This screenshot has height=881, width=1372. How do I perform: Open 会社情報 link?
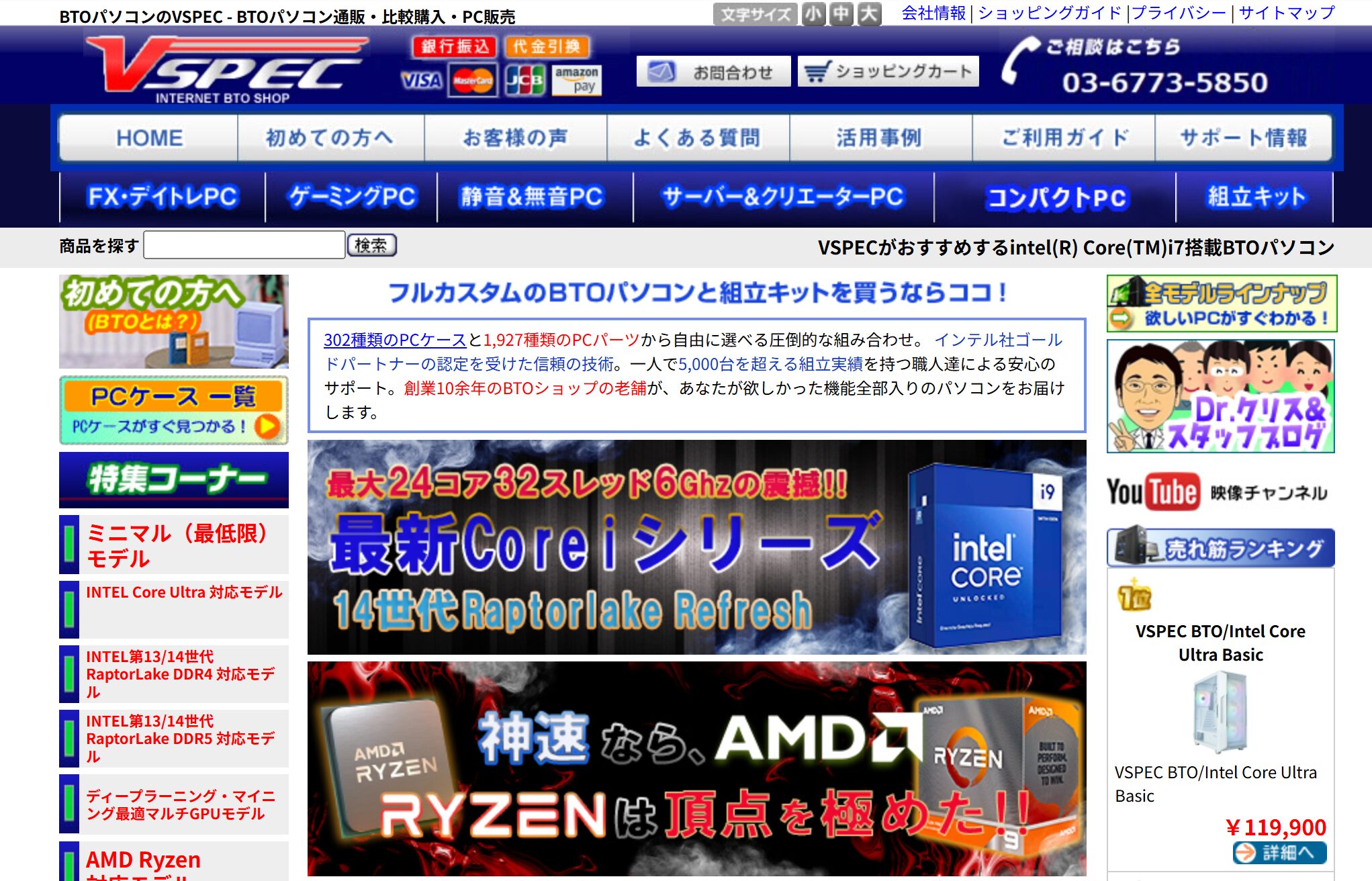point(933,13)
